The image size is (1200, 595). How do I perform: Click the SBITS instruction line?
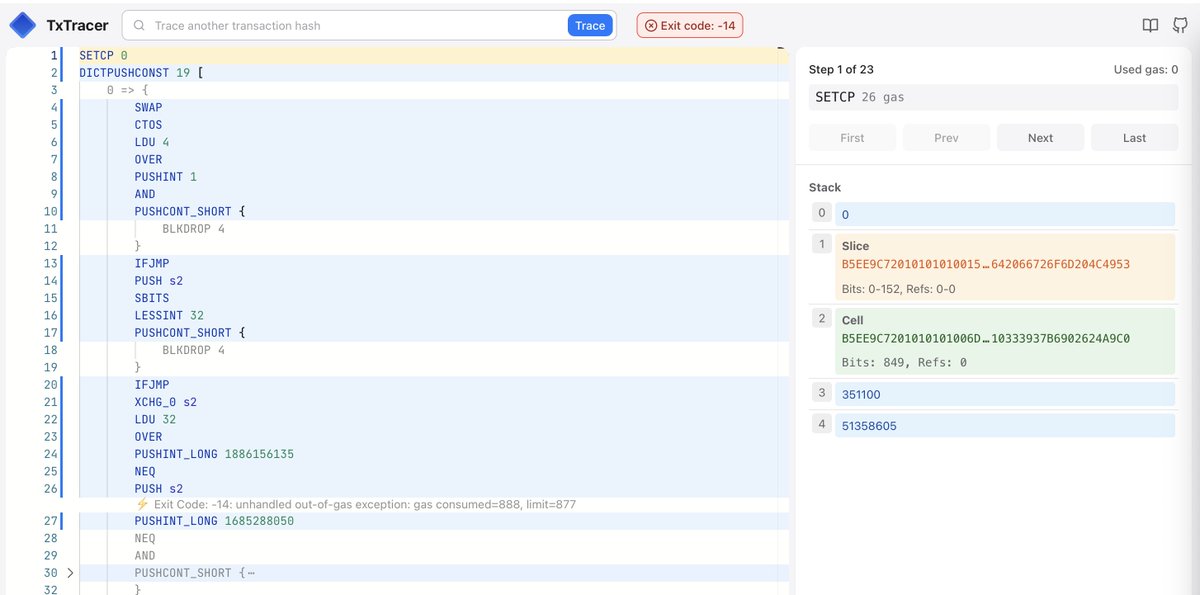152,298
